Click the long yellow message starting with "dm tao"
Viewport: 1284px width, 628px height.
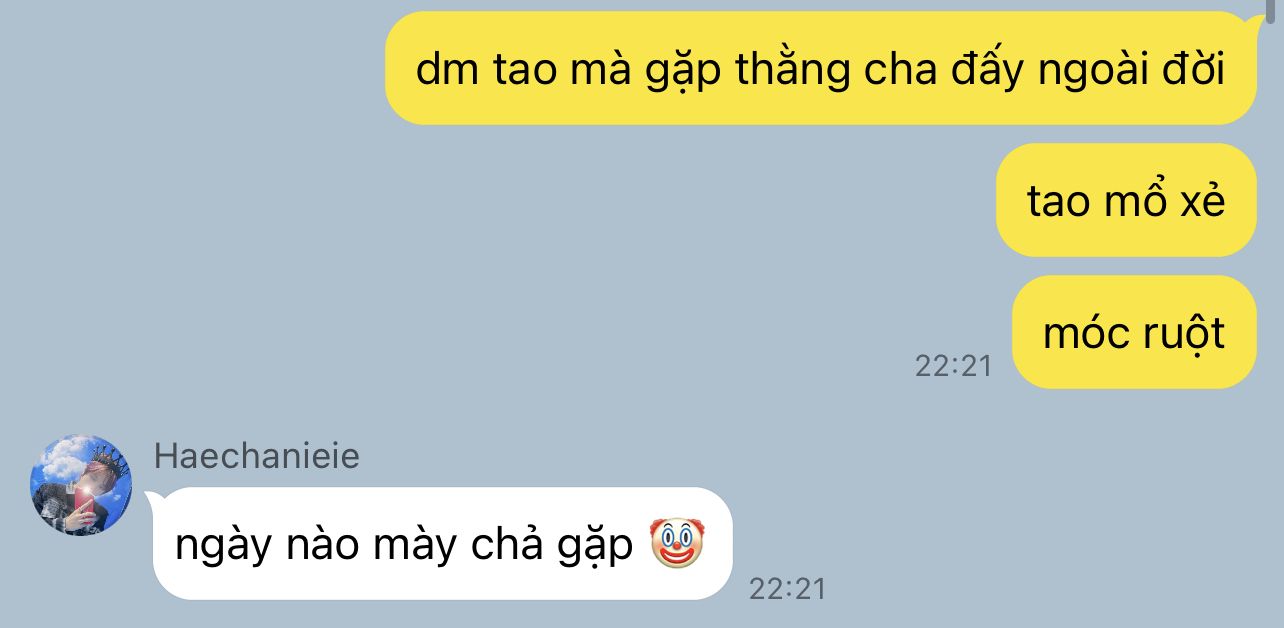tap(820, 68)
